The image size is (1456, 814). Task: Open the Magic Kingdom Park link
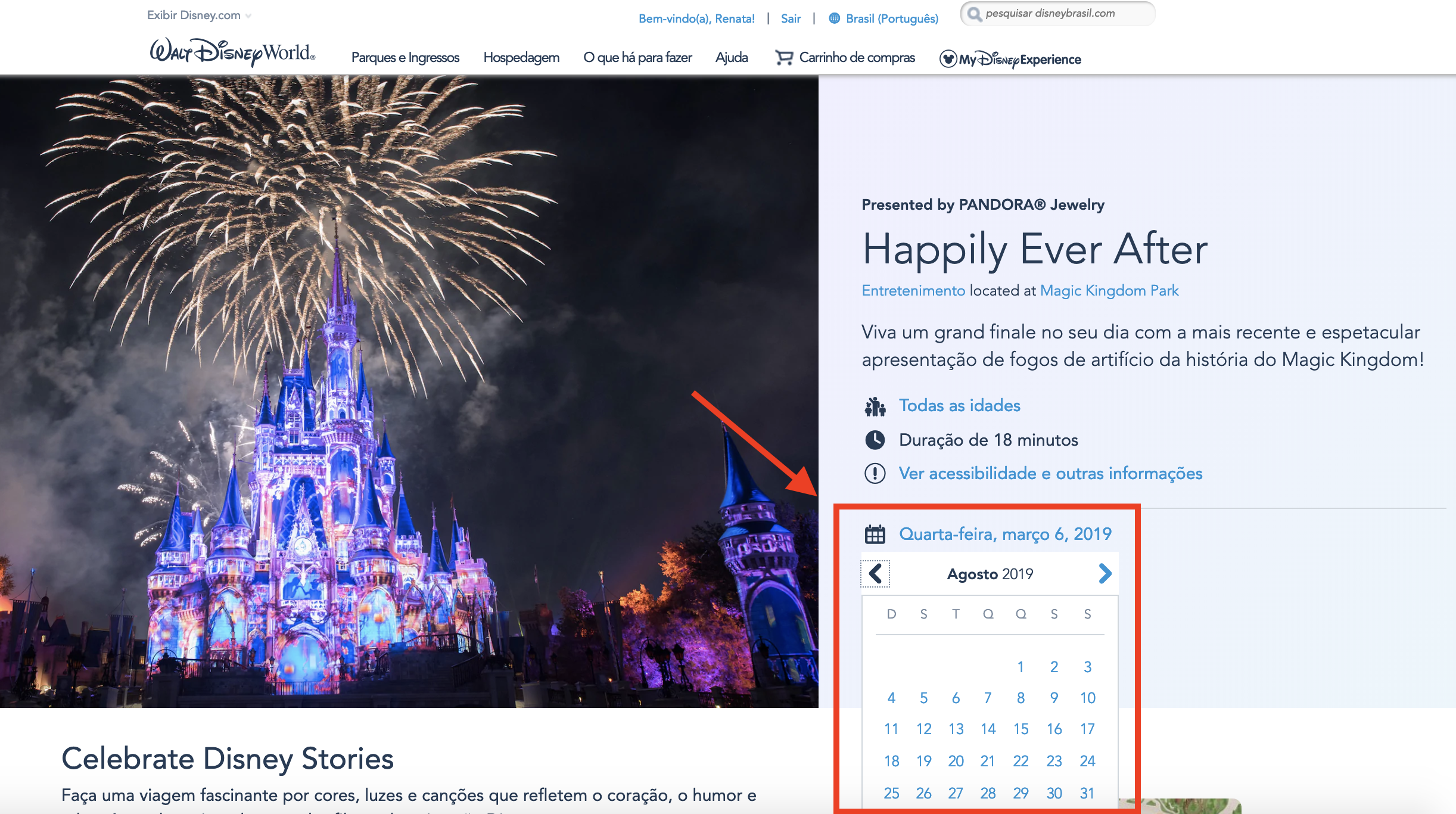pyautogui.click(x=1109, y=291)
